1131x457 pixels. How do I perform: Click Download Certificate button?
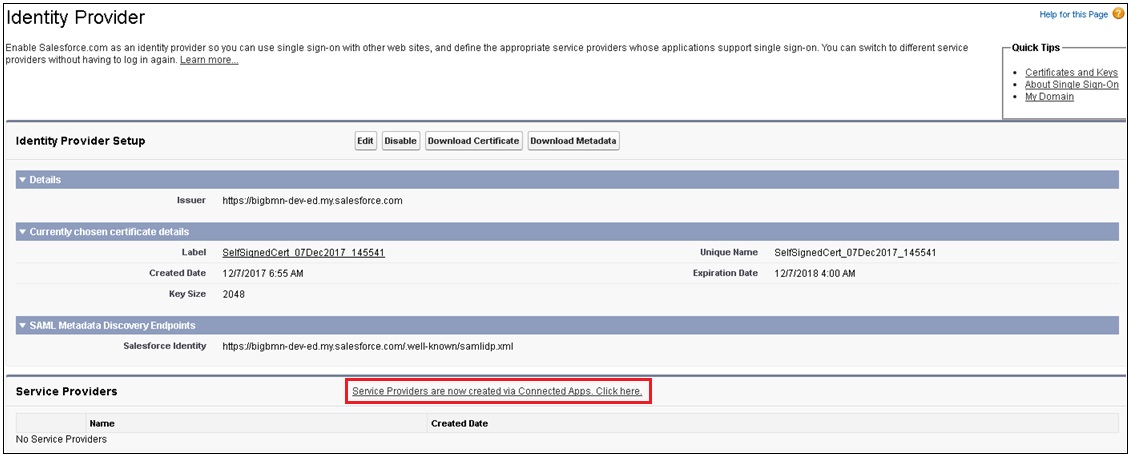(473, 141)
